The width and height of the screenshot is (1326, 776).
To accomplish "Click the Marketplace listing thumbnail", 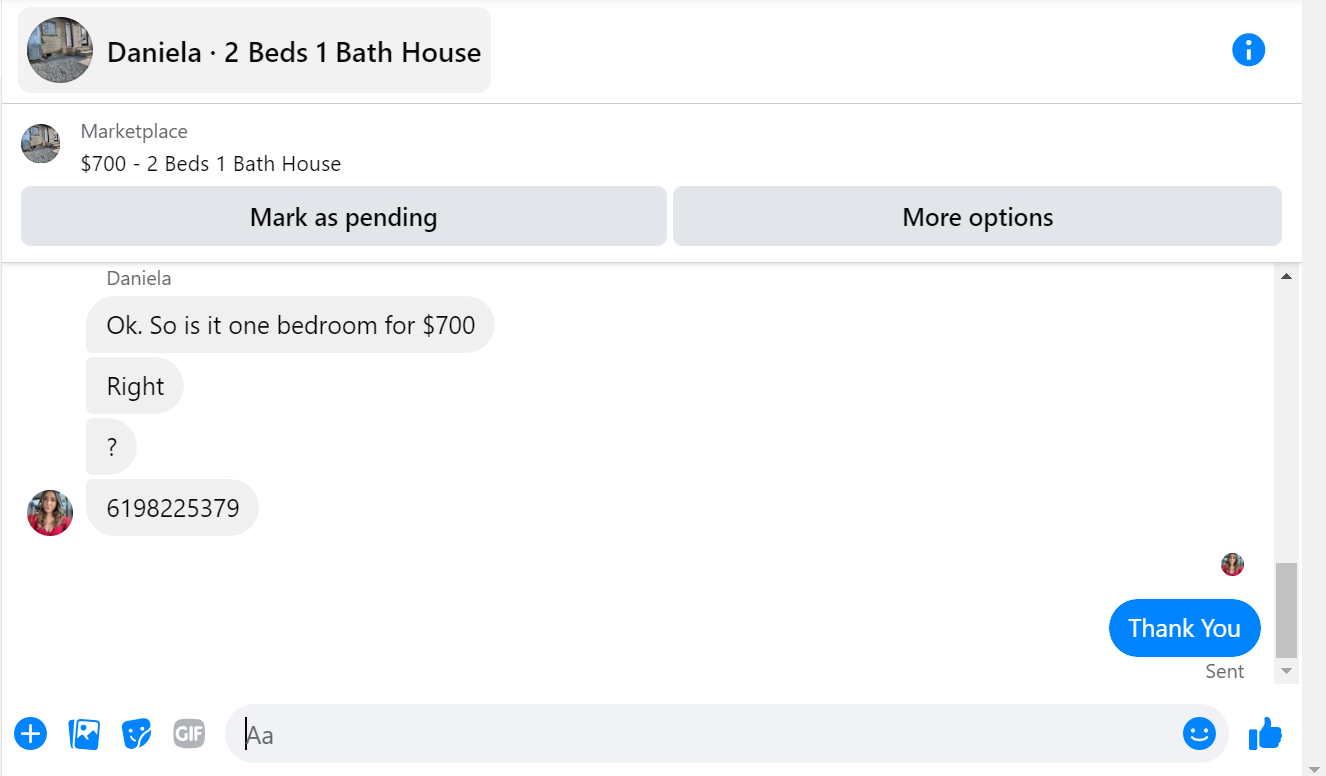I will (x=41, y=144).
